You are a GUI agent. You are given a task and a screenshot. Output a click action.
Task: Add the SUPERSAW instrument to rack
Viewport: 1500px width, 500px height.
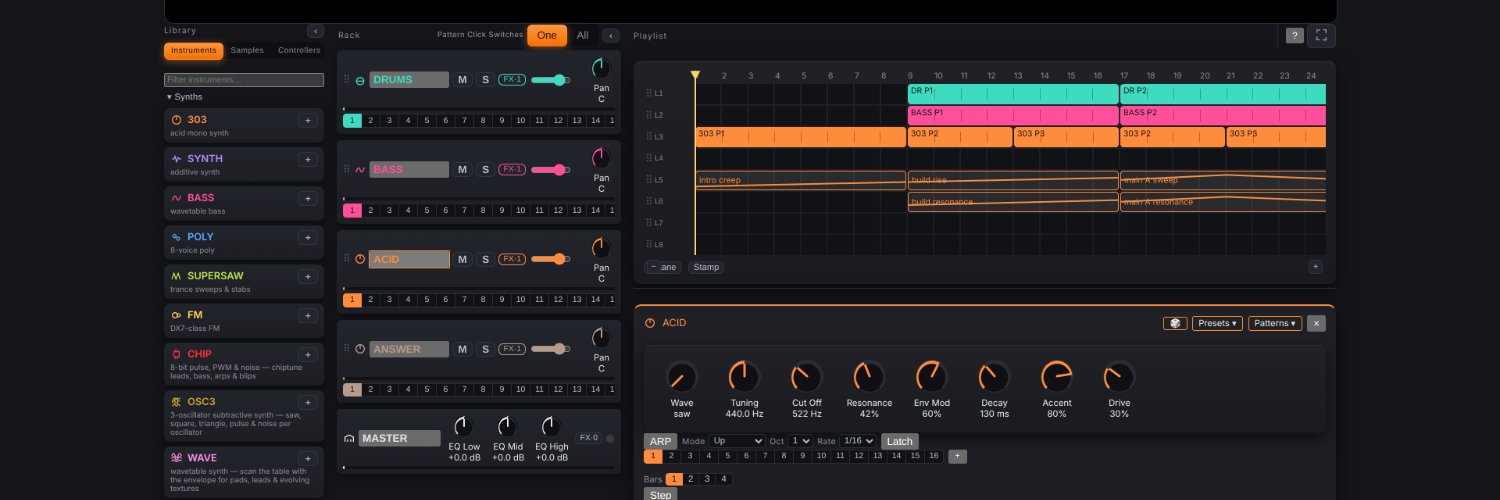tap(308, 276)
